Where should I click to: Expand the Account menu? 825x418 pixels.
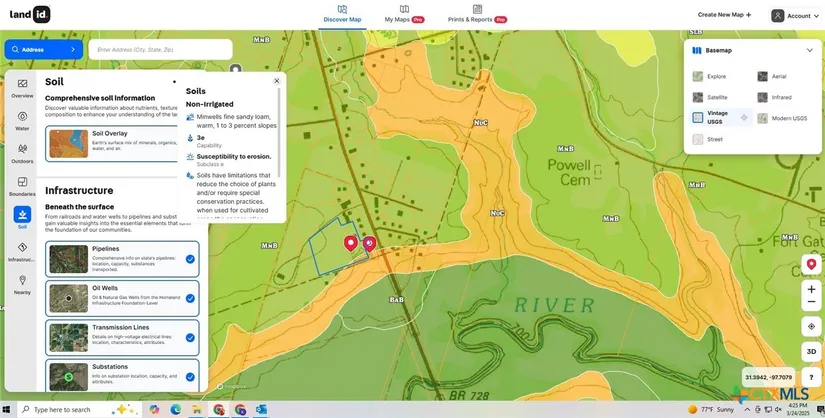(792, 16)
